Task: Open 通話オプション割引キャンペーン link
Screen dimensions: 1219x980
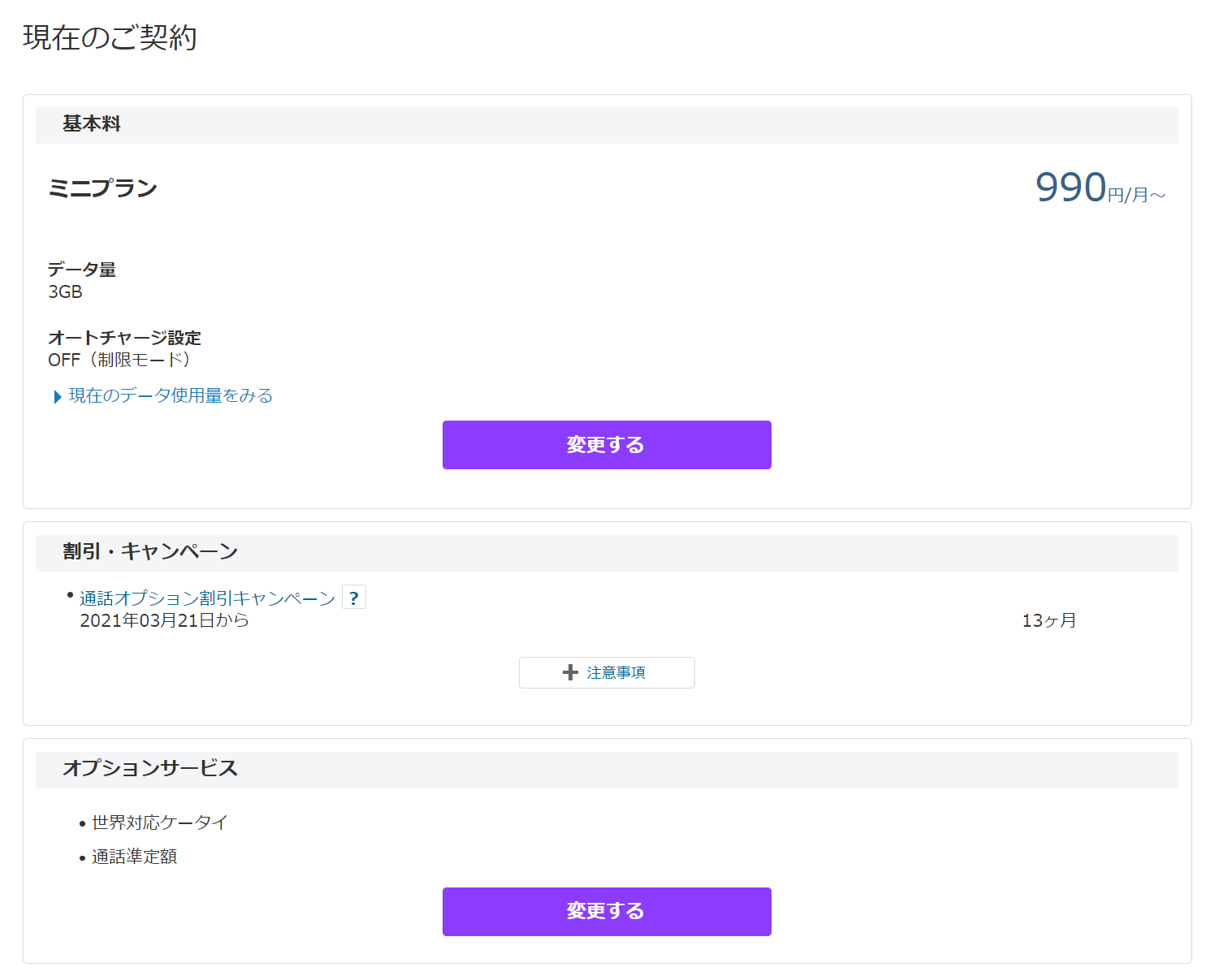Action: coord(207,598)
